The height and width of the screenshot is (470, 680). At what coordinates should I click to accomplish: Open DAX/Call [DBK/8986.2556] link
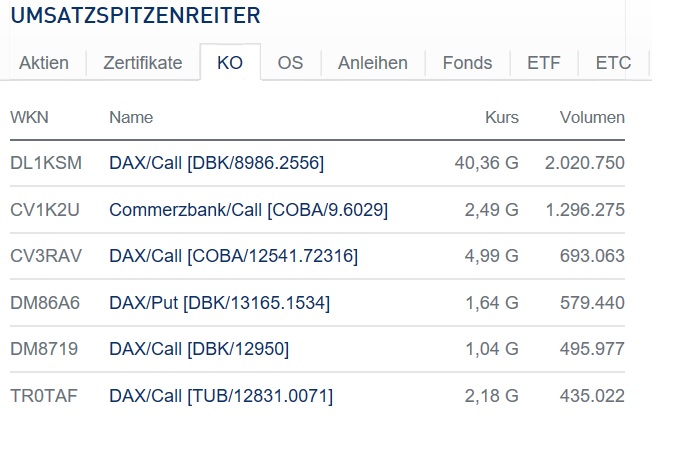point(216,162)
